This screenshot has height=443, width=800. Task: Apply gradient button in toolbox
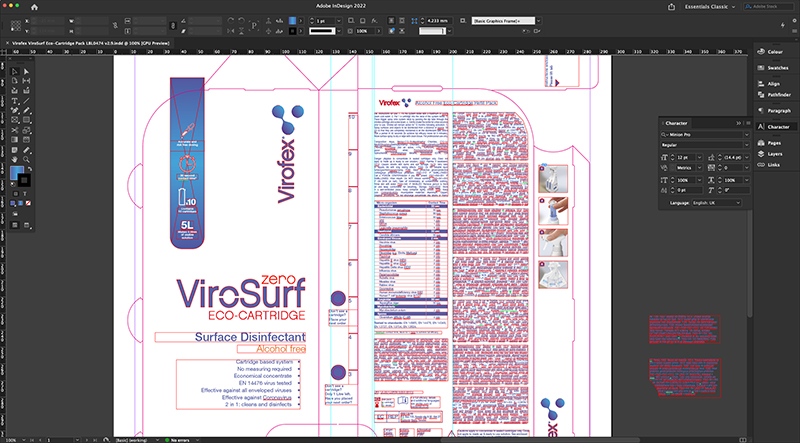20,204
